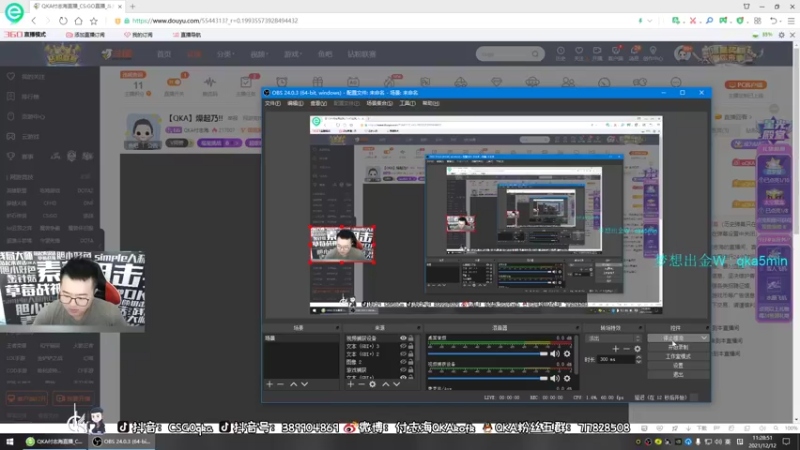Expand the 游戏 menu on Douyu
Viewport: 800px width, 450px height.
292,54
